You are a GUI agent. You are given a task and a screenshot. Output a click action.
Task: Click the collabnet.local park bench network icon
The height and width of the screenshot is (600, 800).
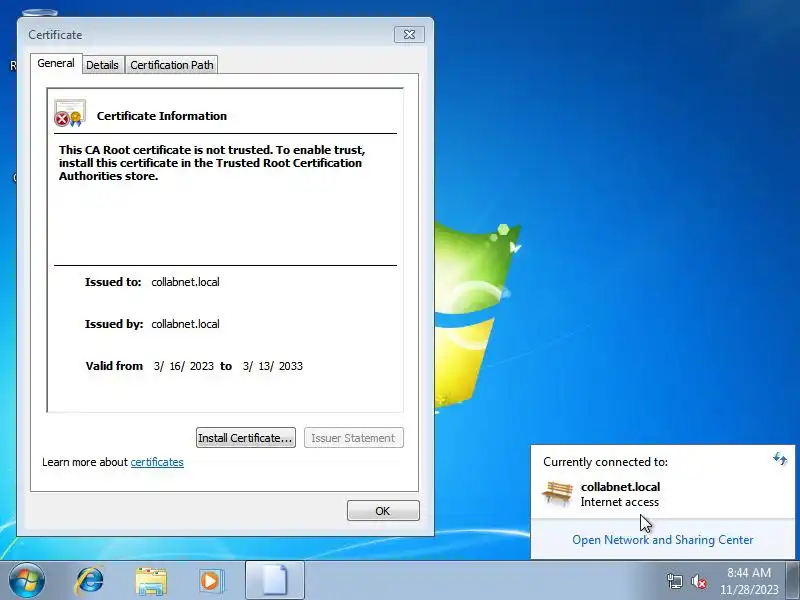click(x=557, y=493)
